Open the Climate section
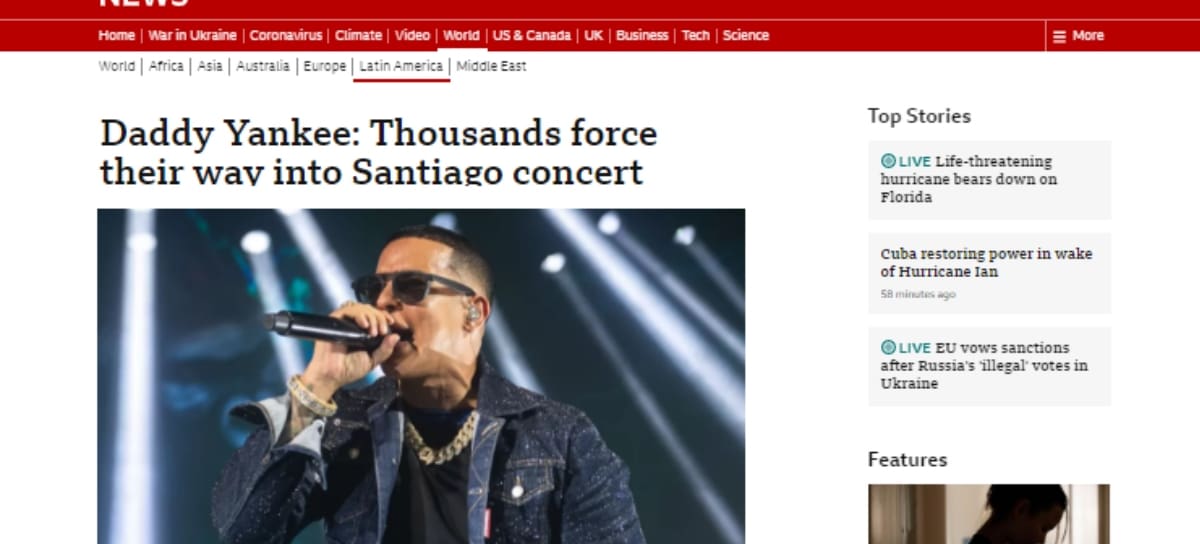Image resolution: width=1200 pixels, height=544 pixels. (x=358, y=35)
